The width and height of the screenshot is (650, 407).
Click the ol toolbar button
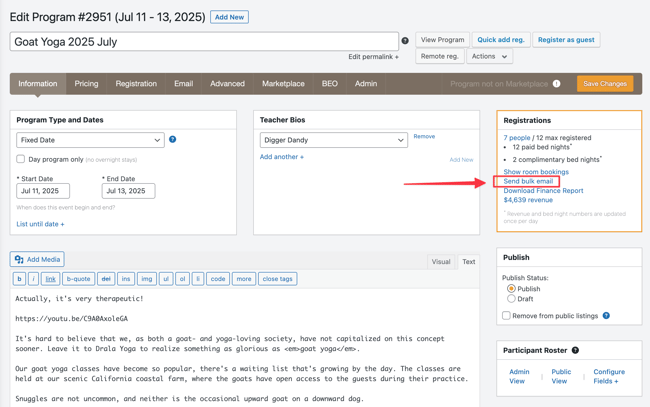(182, 279)
